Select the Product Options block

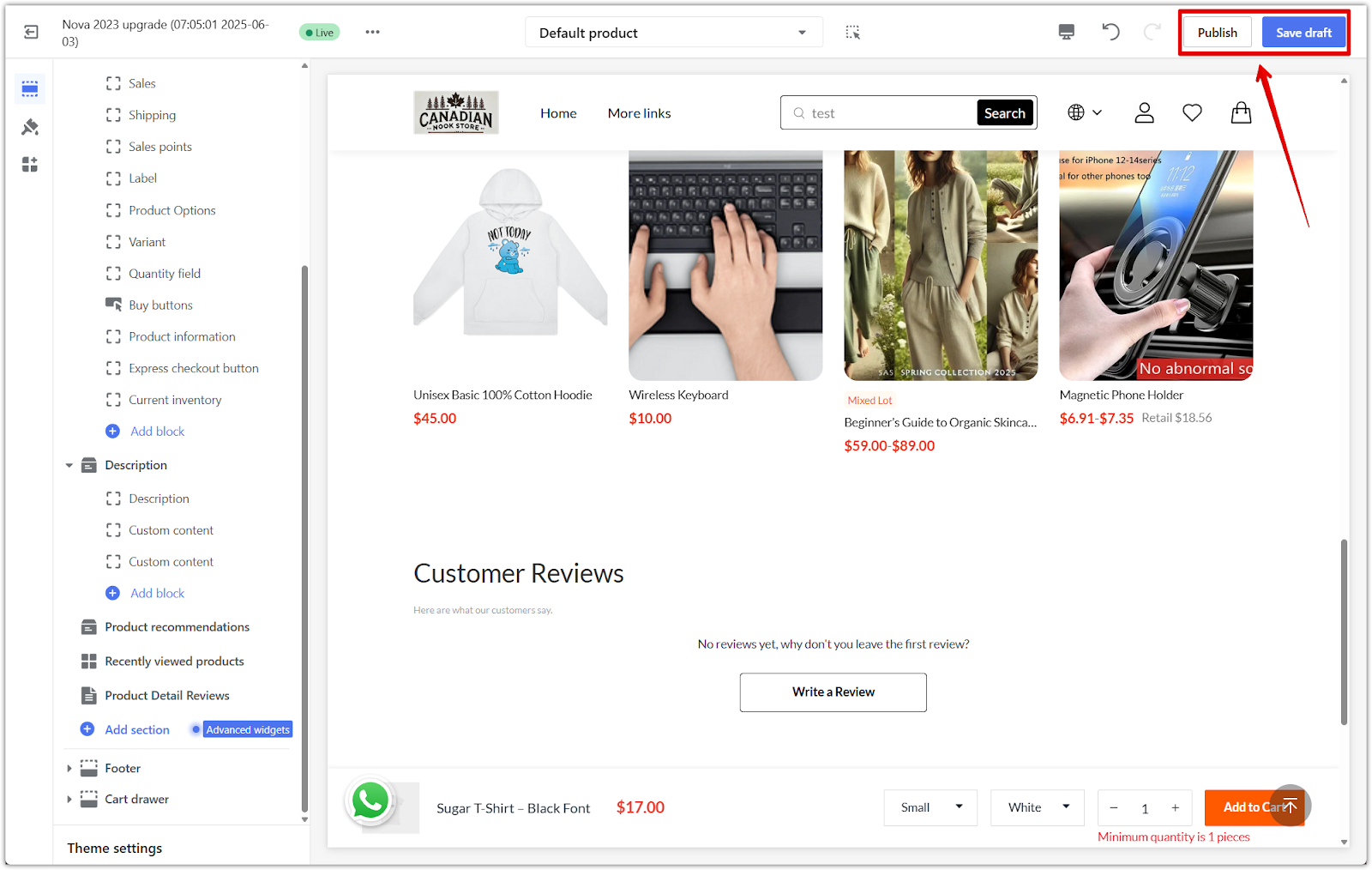coord(171,210)
